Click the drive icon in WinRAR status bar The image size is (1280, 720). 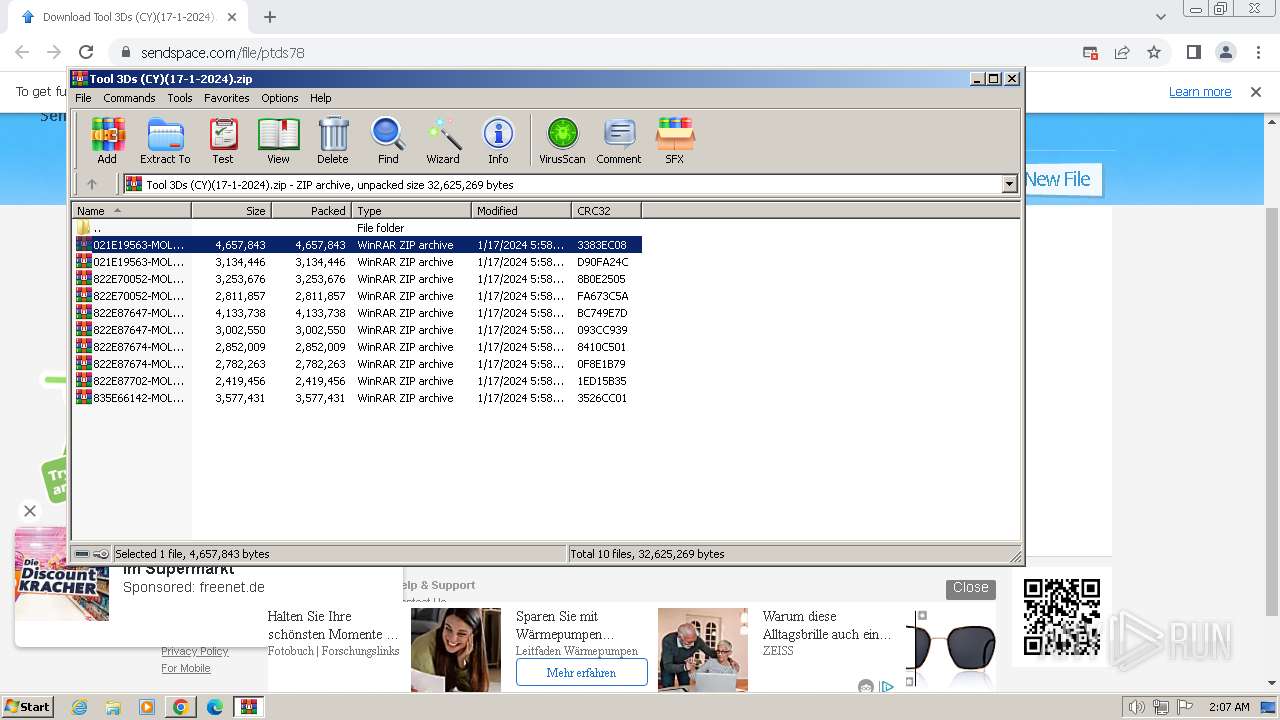click(82, 554)
